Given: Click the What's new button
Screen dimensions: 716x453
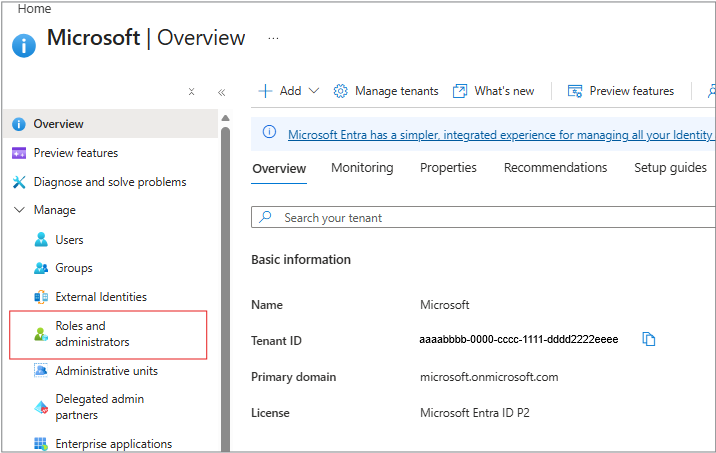Looking at the screenshot, I should pyautogui.click(x=494, y=91).
